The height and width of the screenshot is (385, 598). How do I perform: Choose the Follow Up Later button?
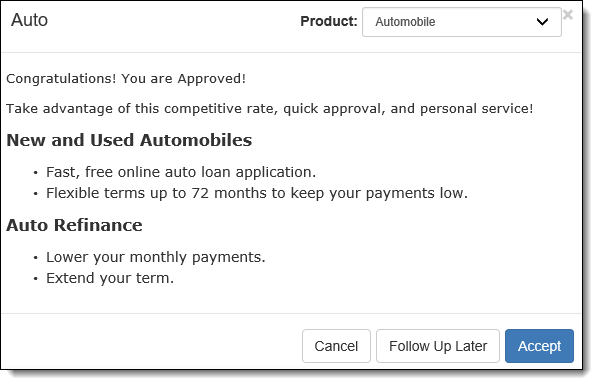point(438,346)
